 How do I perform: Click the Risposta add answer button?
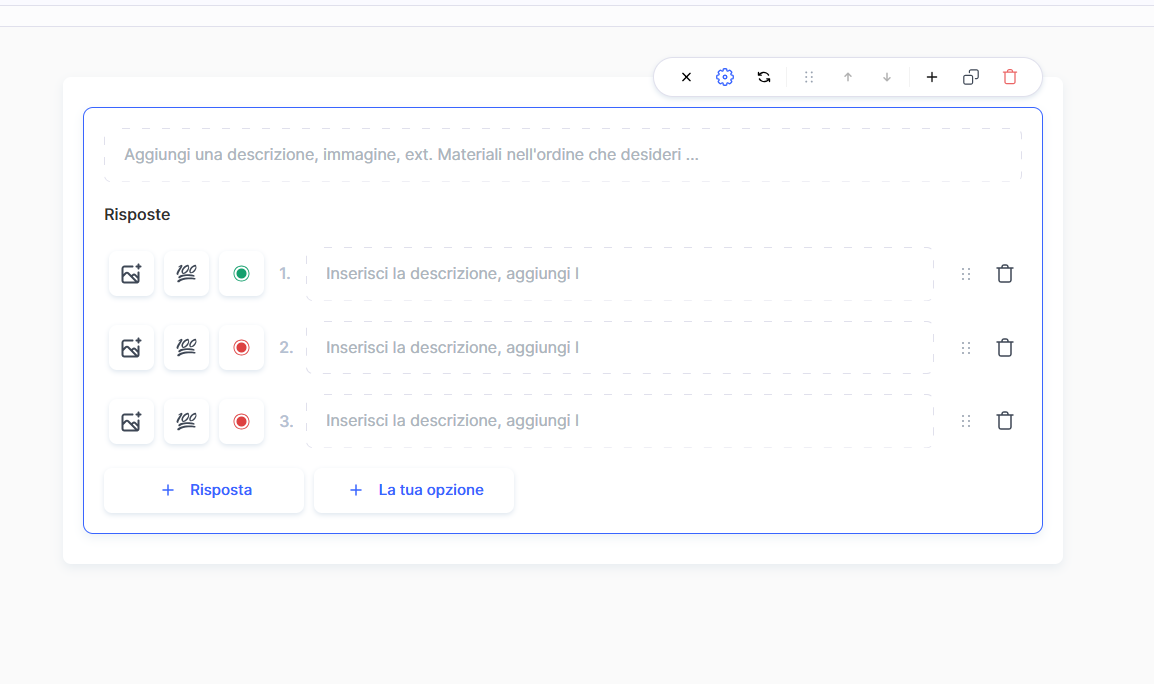[x=204, y=490]
